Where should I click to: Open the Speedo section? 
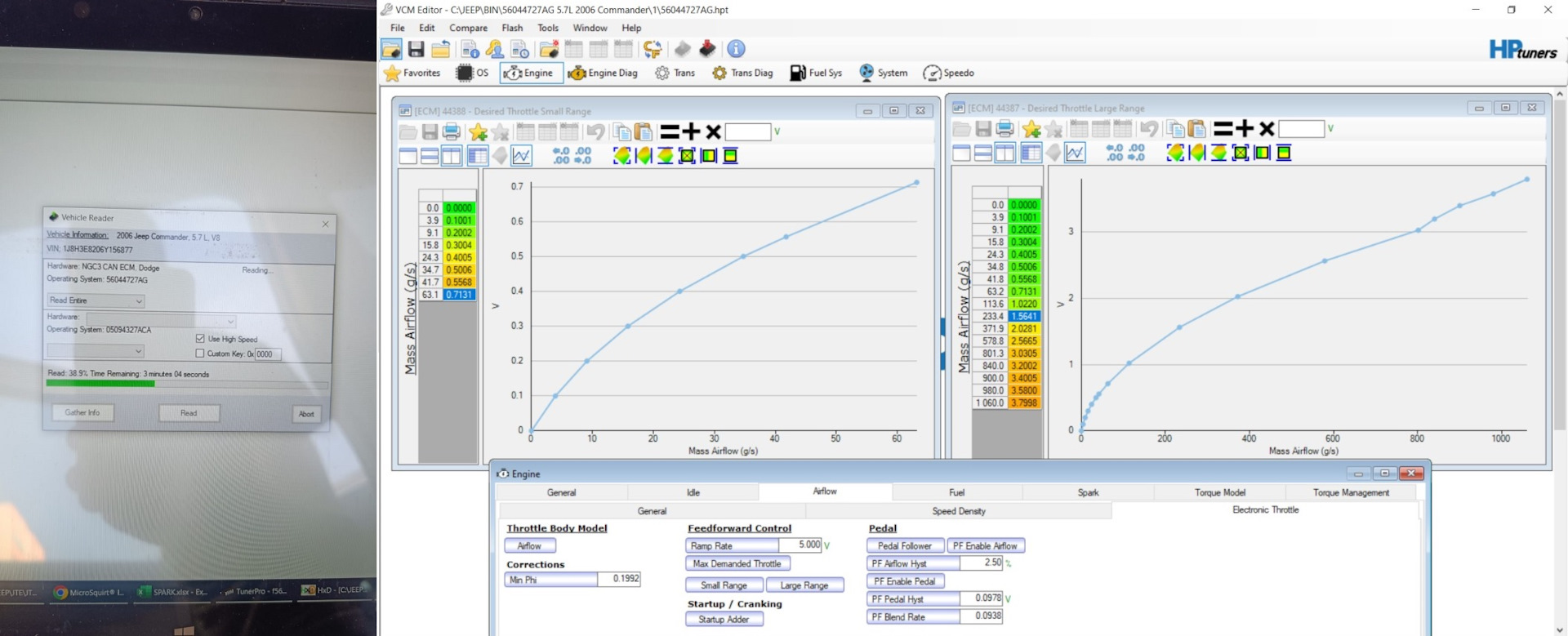tap(948, 73)
